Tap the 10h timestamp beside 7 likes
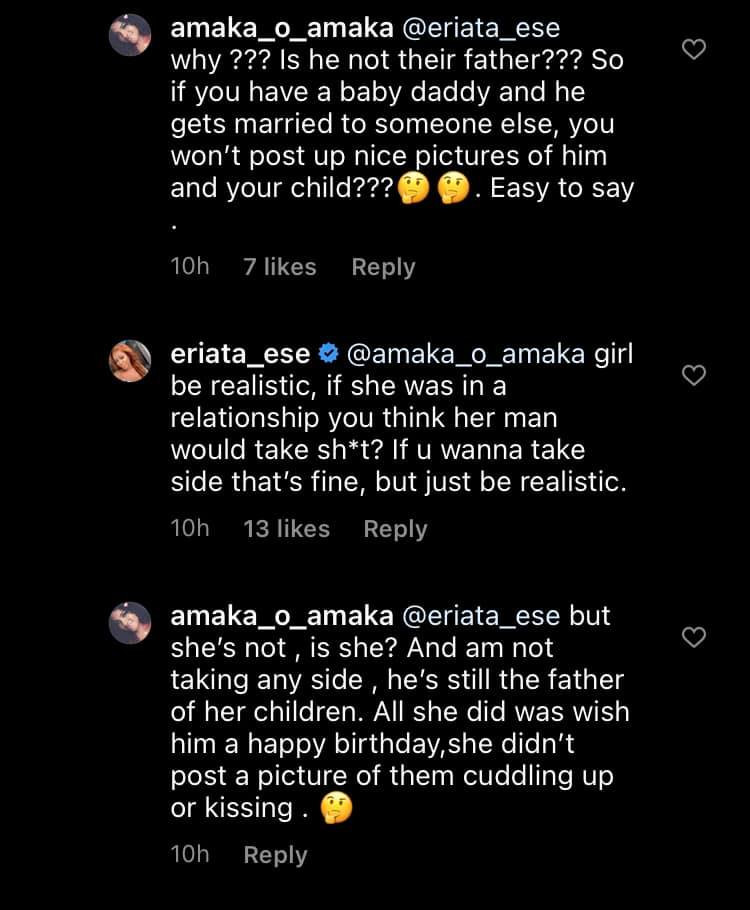The width and height of the screenshot is (750, 910). click(190, 267)
